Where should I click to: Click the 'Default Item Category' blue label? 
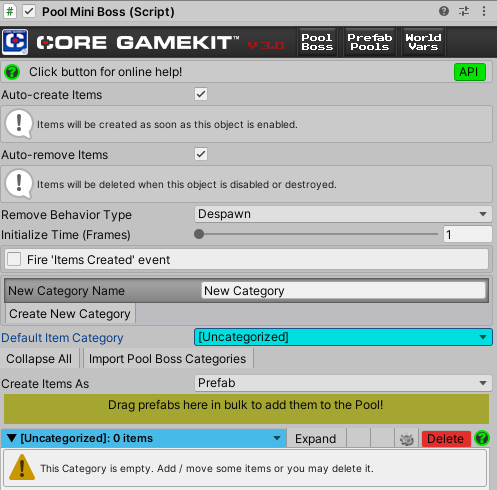62,338
